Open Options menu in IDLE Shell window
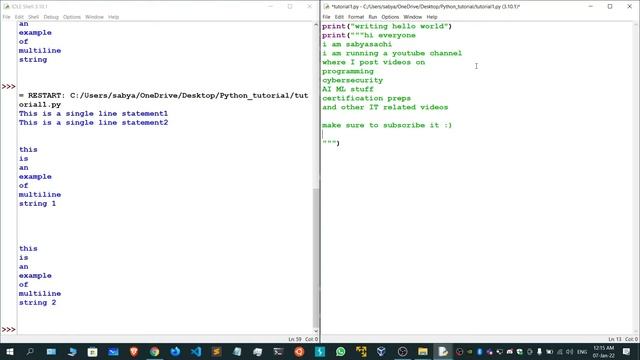This screenshot has width=640, height=360. pyautogui.click(x=72, y=17)
